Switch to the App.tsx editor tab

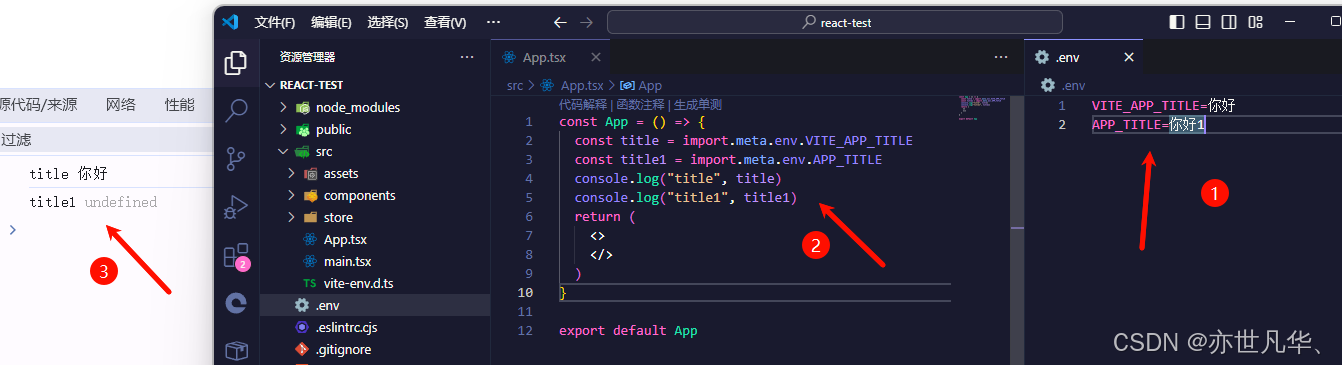[543, 58]
